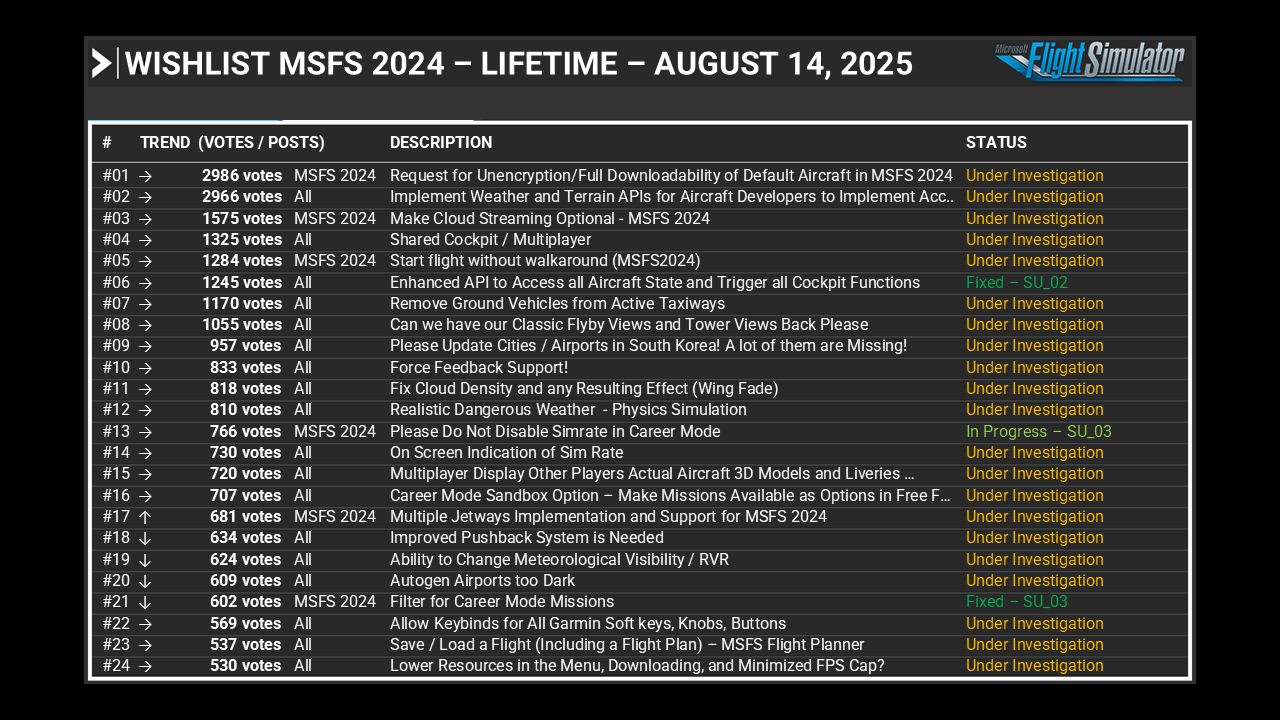Click 'Remove Ground Vehicles from Active Taxiways'
The width and height of the screenshot is (1280, 720).
pyautogui.click(x=557, y=304)
